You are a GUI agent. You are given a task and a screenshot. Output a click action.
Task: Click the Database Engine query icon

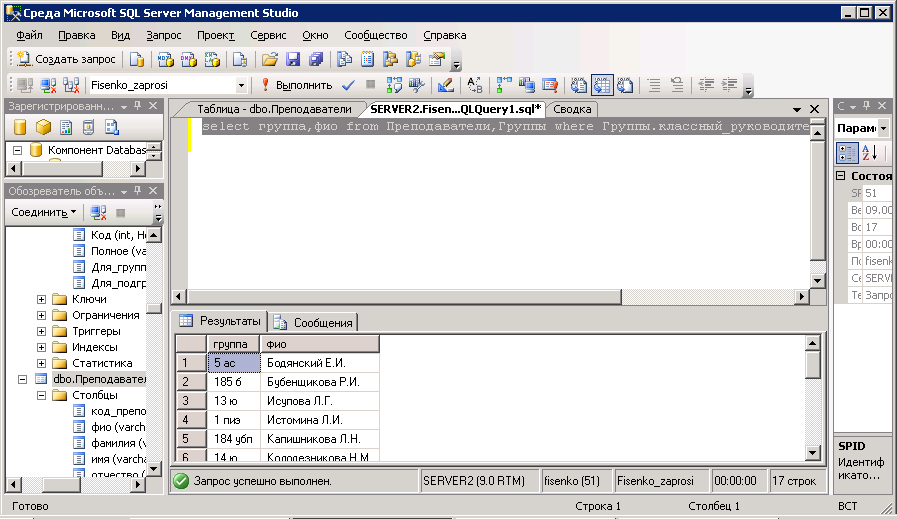(137, 59)
